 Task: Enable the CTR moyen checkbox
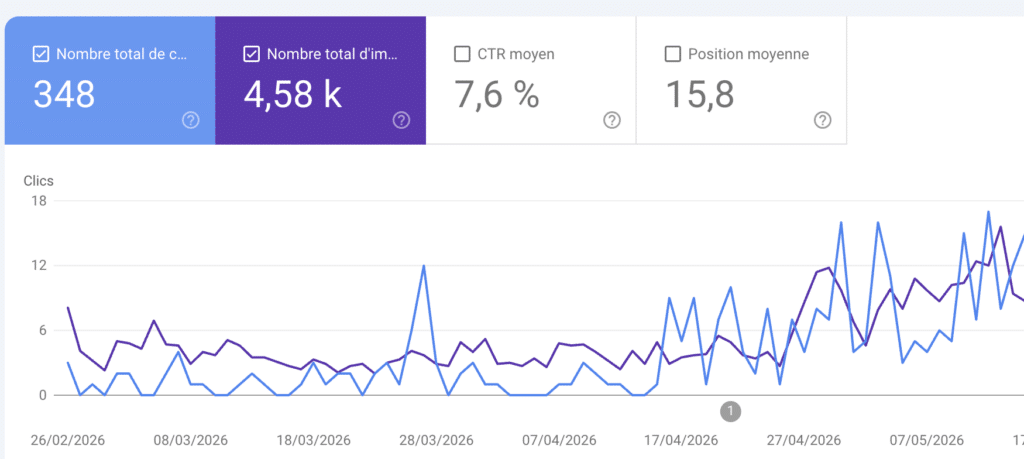pyautogui.click(x=462, y=54)
